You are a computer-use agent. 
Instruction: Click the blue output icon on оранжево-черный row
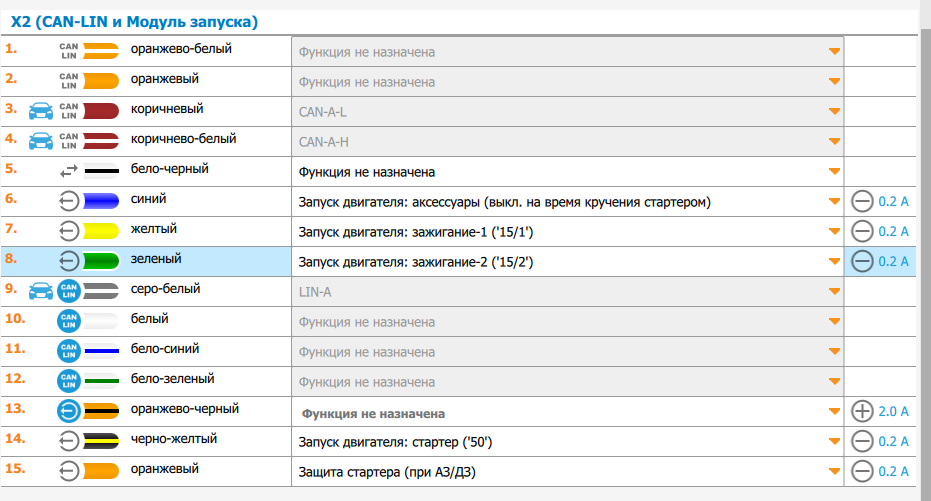68,411
